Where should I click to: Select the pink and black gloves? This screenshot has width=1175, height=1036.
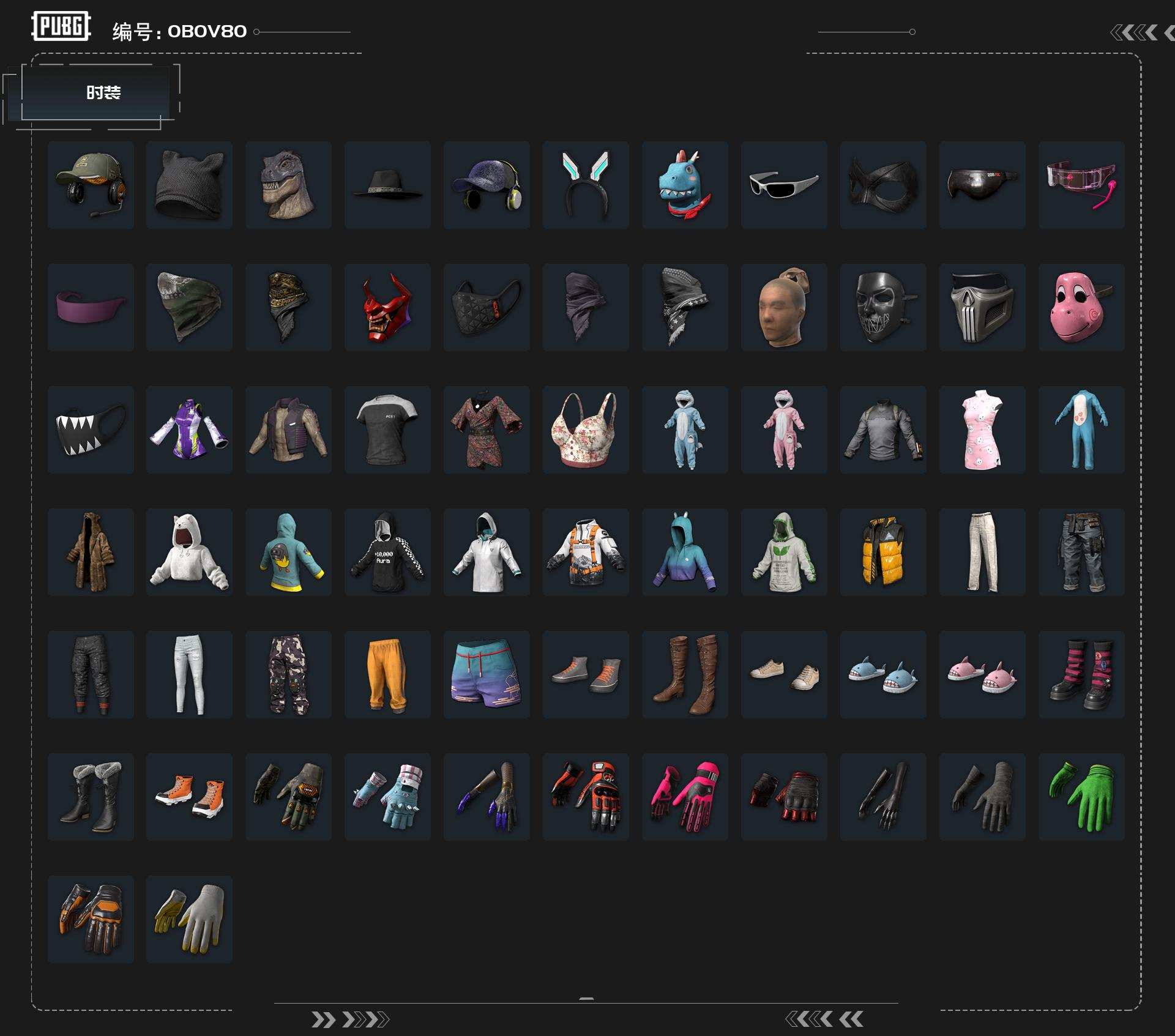tap(685, 797)
